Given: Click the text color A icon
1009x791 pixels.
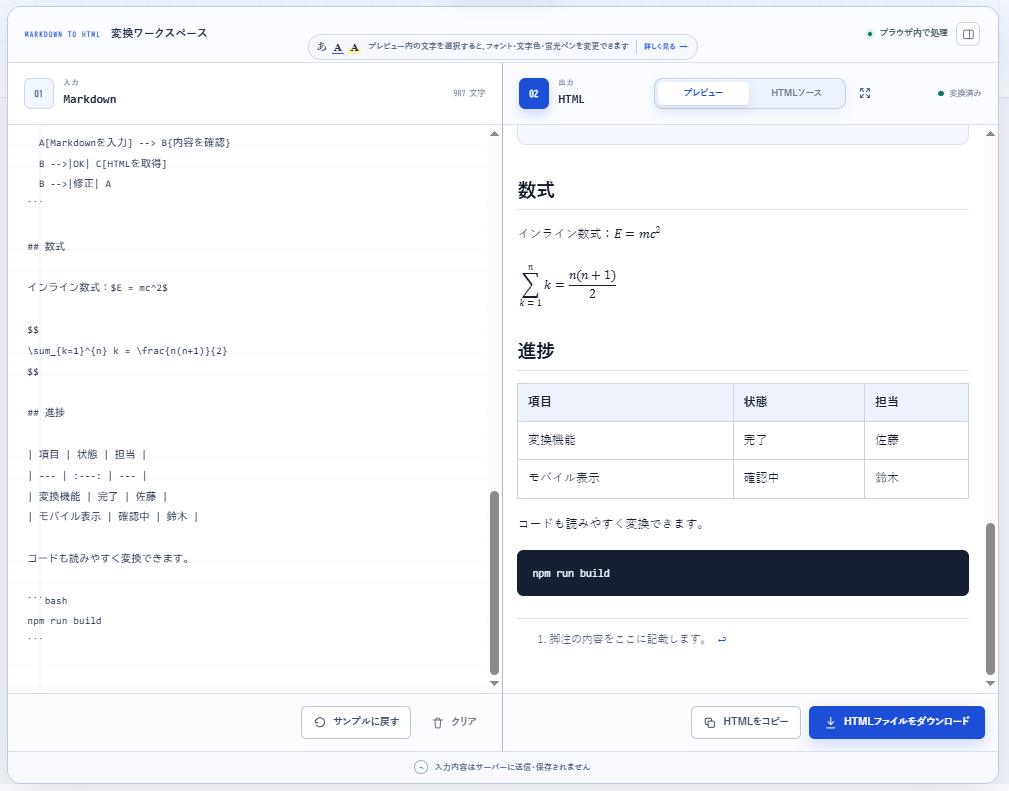Looking at the screenshot, I should click(338, 47).
